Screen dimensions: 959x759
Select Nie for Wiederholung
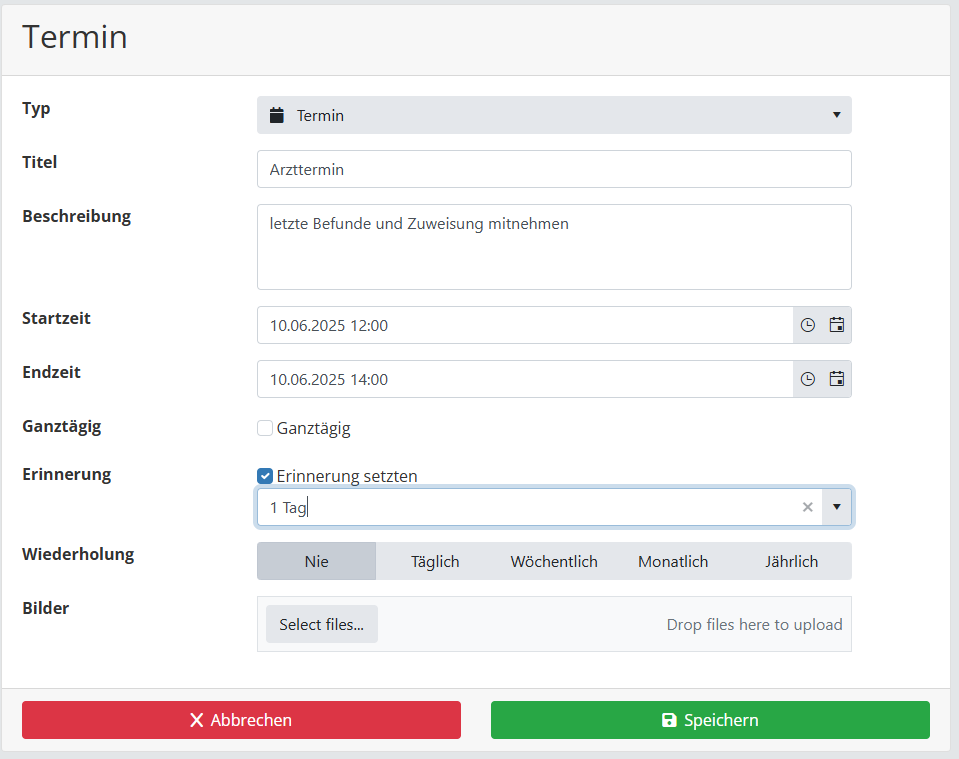[x=316, y=561]
